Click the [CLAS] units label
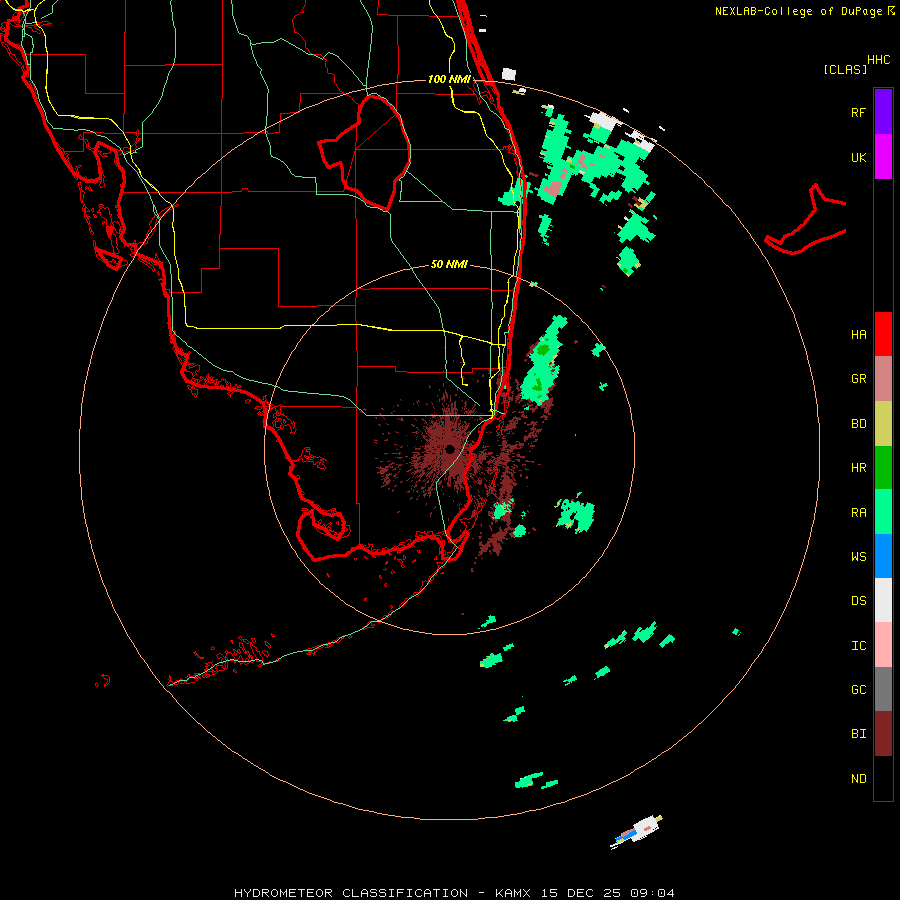 [845, 69]
